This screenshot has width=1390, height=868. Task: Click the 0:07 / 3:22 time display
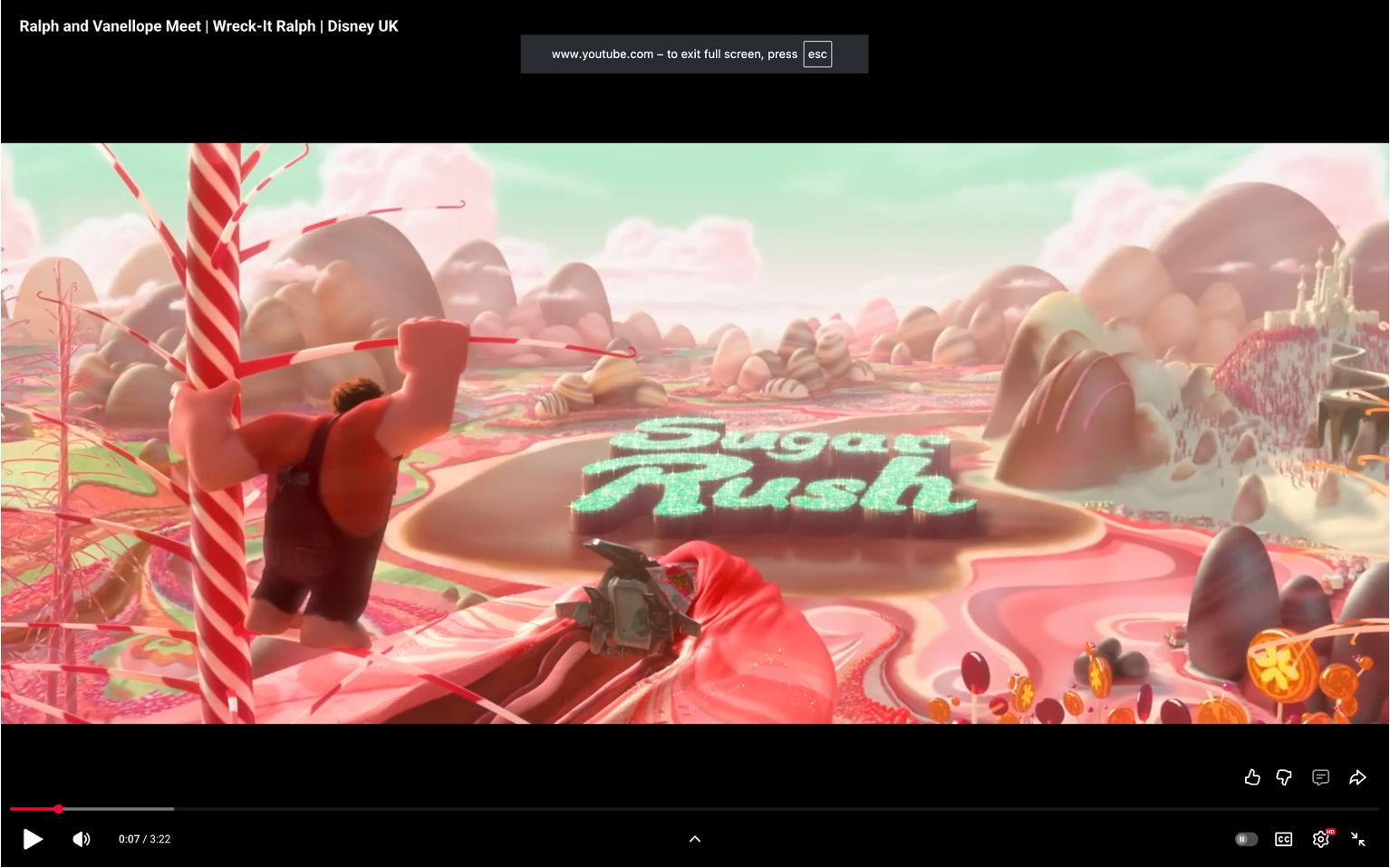tap(145, 839)
